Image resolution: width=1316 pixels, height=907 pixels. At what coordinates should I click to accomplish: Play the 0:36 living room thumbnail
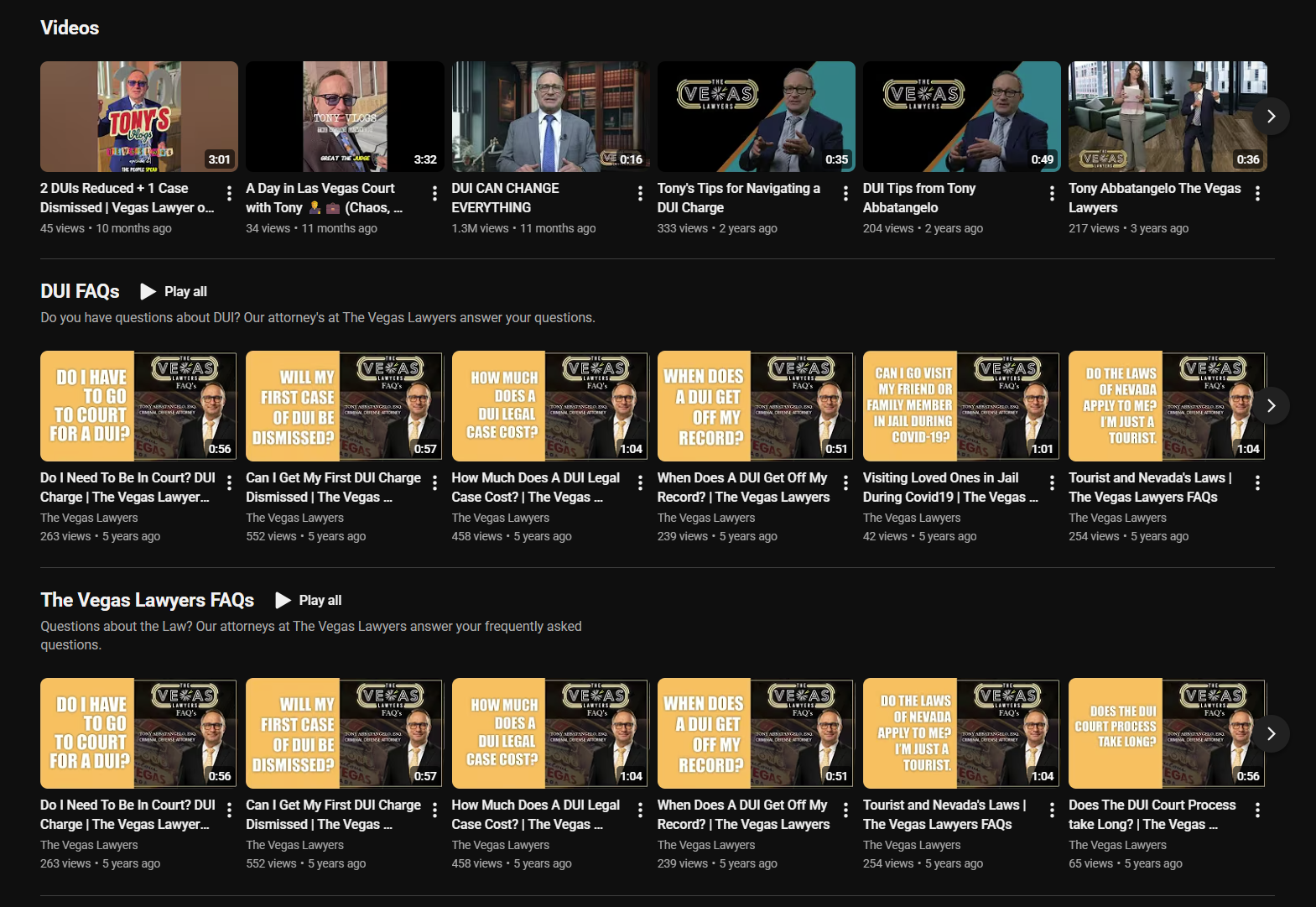(x=1168, y=117)
